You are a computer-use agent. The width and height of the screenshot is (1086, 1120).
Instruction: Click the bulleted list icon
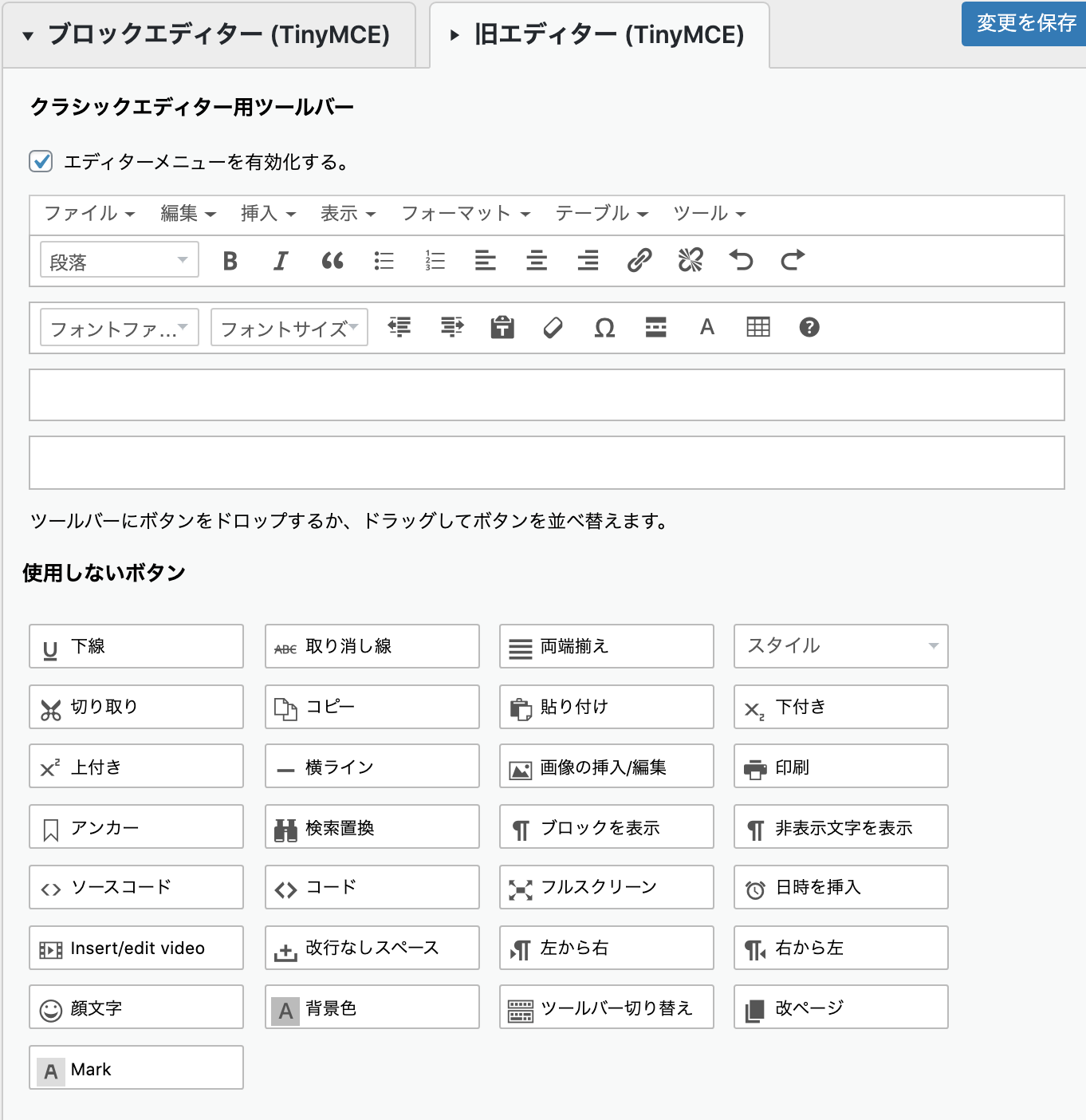(x=384, y=261)
